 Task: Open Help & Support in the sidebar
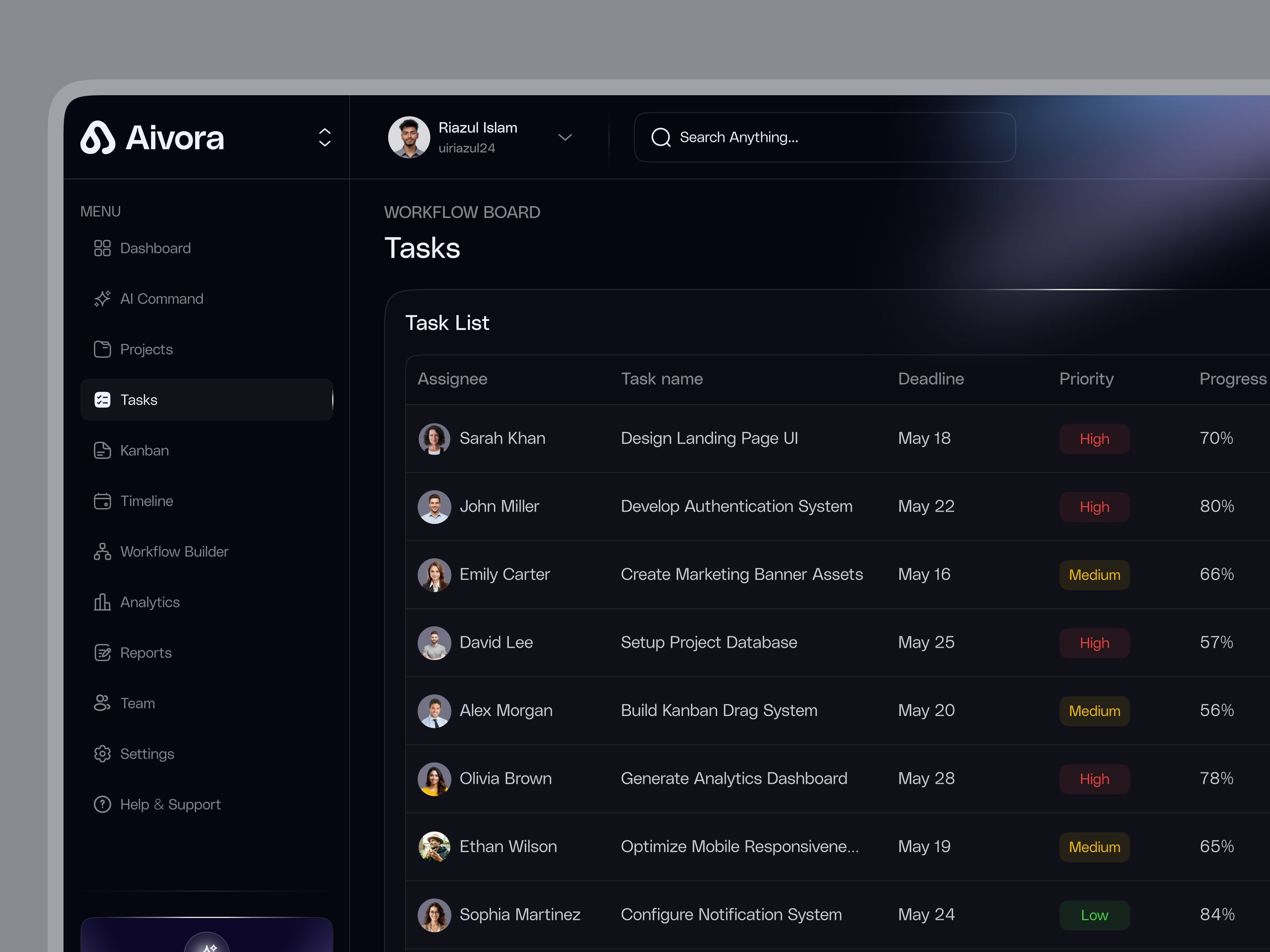click(x=207, y=804)
